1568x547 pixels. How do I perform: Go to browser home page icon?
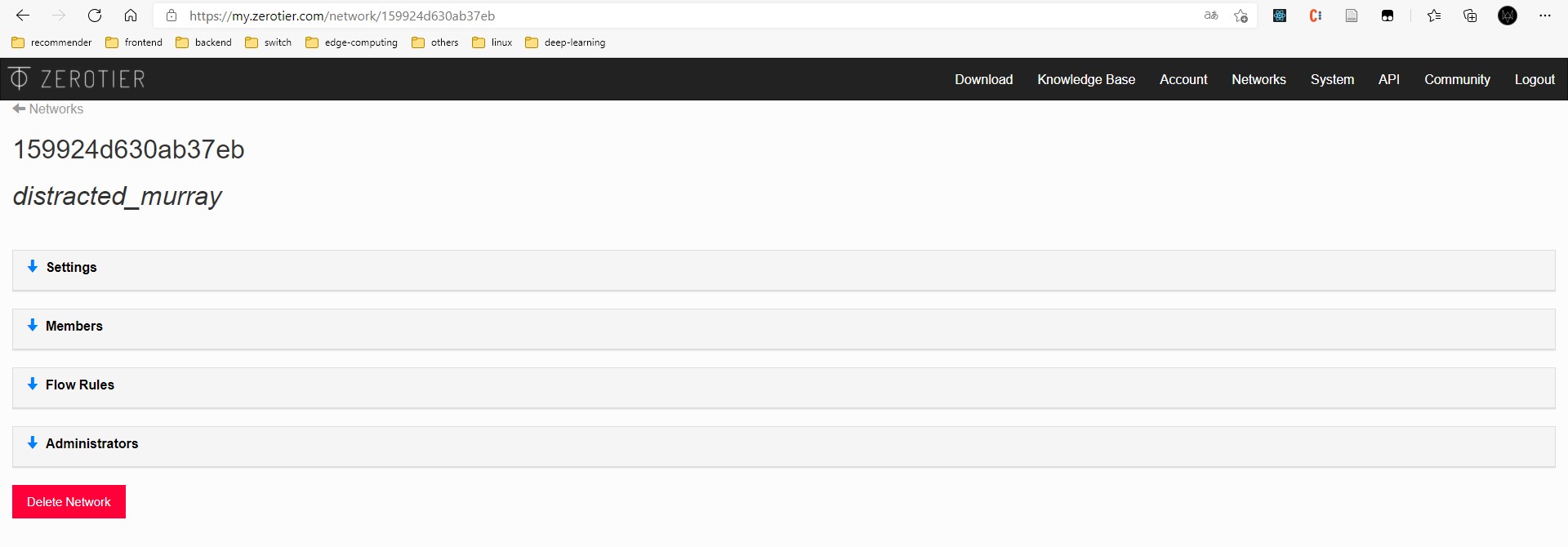point(131,16)
